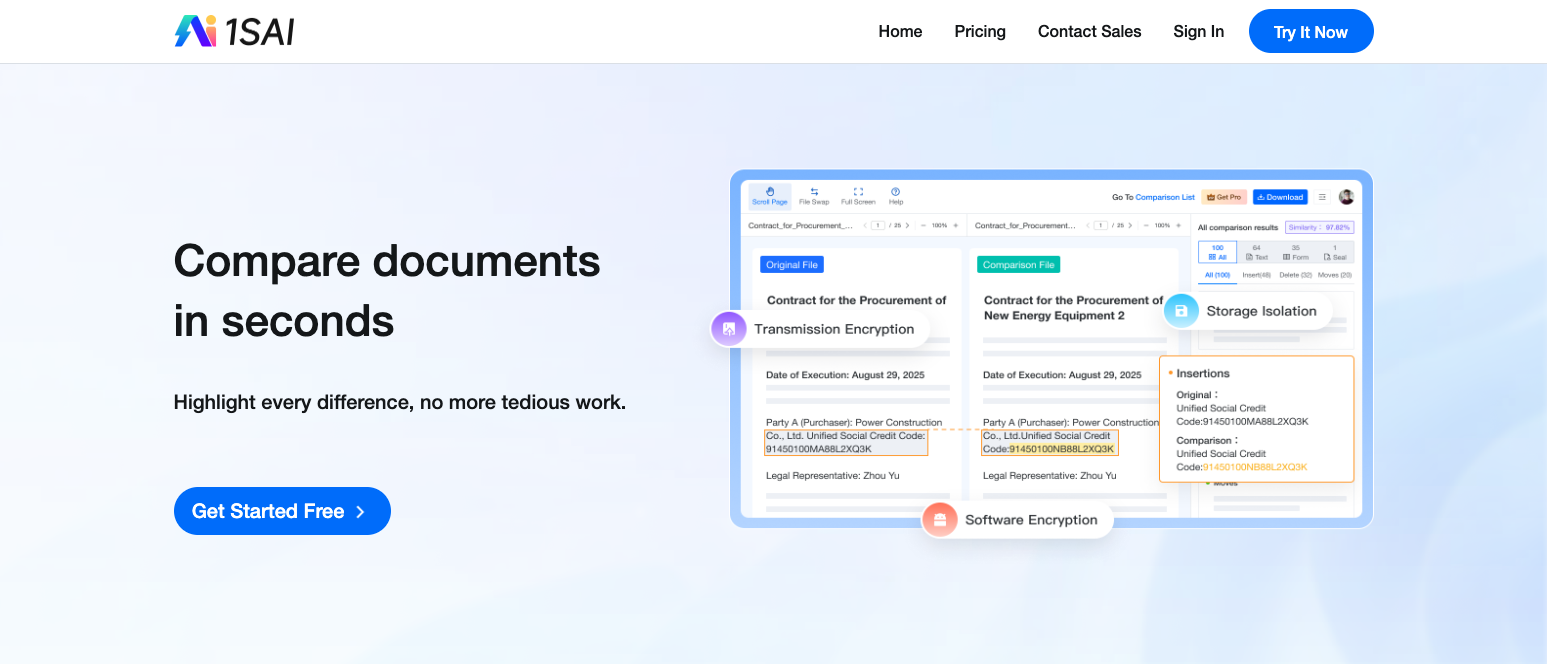
Task: Click the Get Pro button
Action: coord(1225,197)
